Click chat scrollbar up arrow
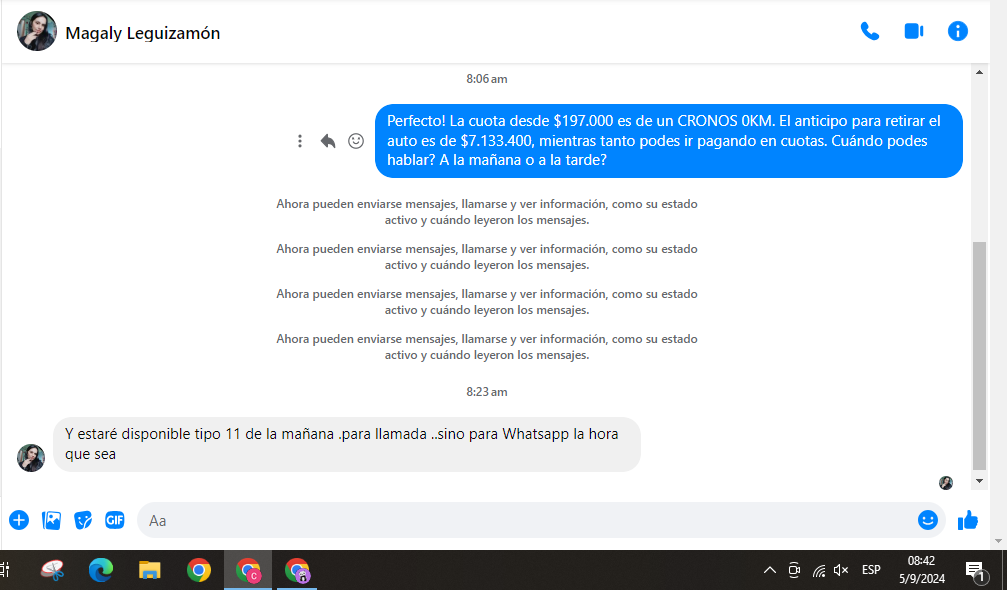 (x=979, y=73)
